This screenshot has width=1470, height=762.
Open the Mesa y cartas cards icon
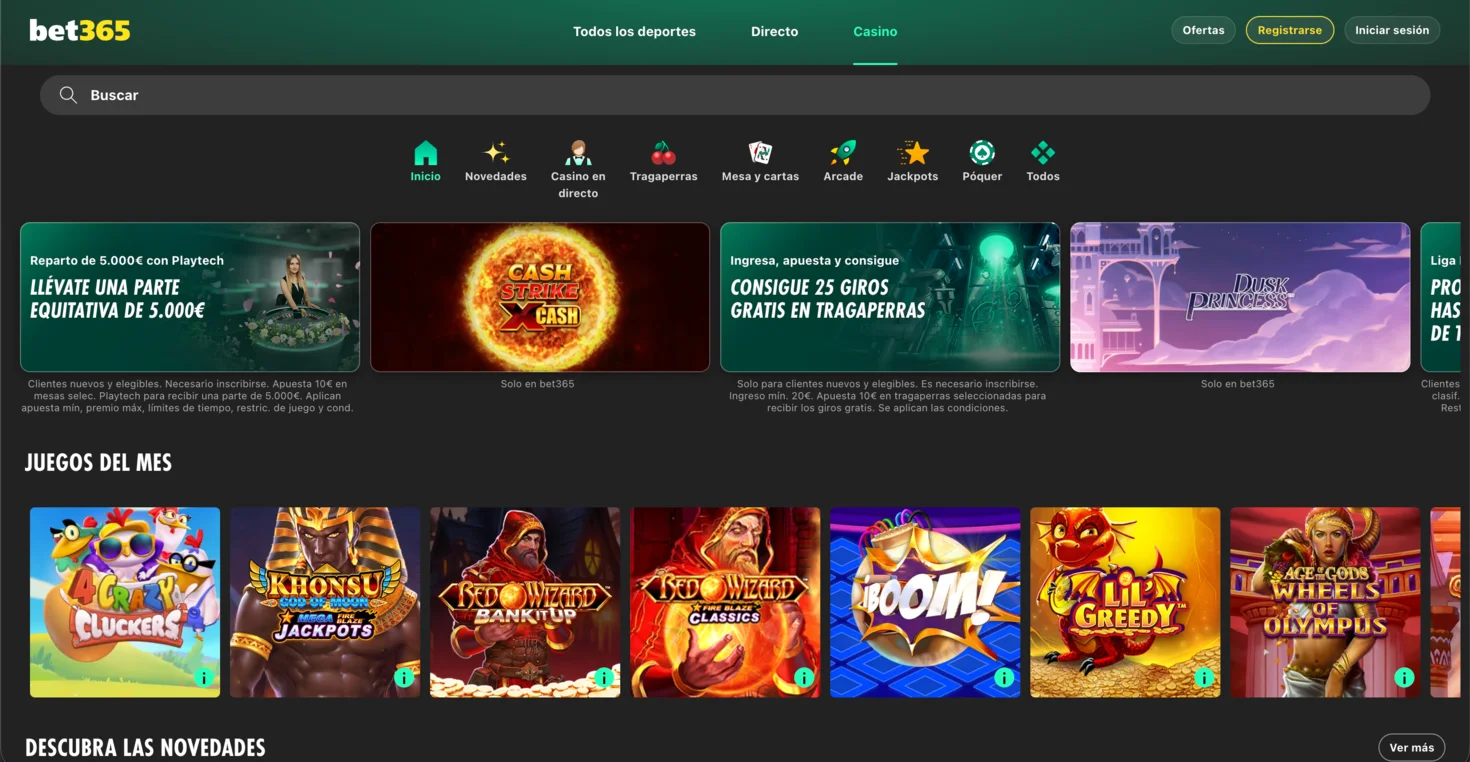pos(760,153)
